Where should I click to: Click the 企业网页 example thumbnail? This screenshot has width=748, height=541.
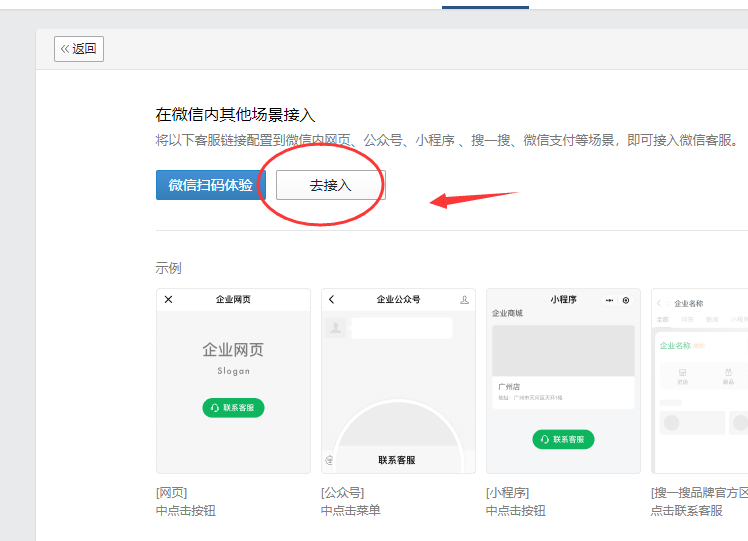(x=233, y=381)
